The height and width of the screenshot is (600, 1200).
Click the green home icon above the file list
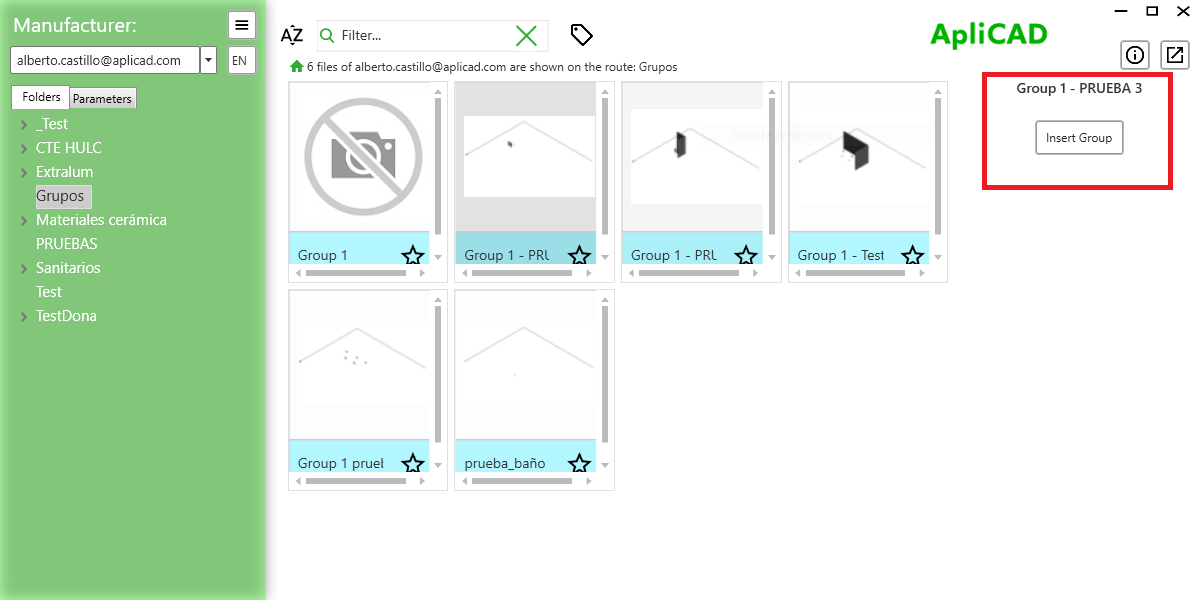295,67
